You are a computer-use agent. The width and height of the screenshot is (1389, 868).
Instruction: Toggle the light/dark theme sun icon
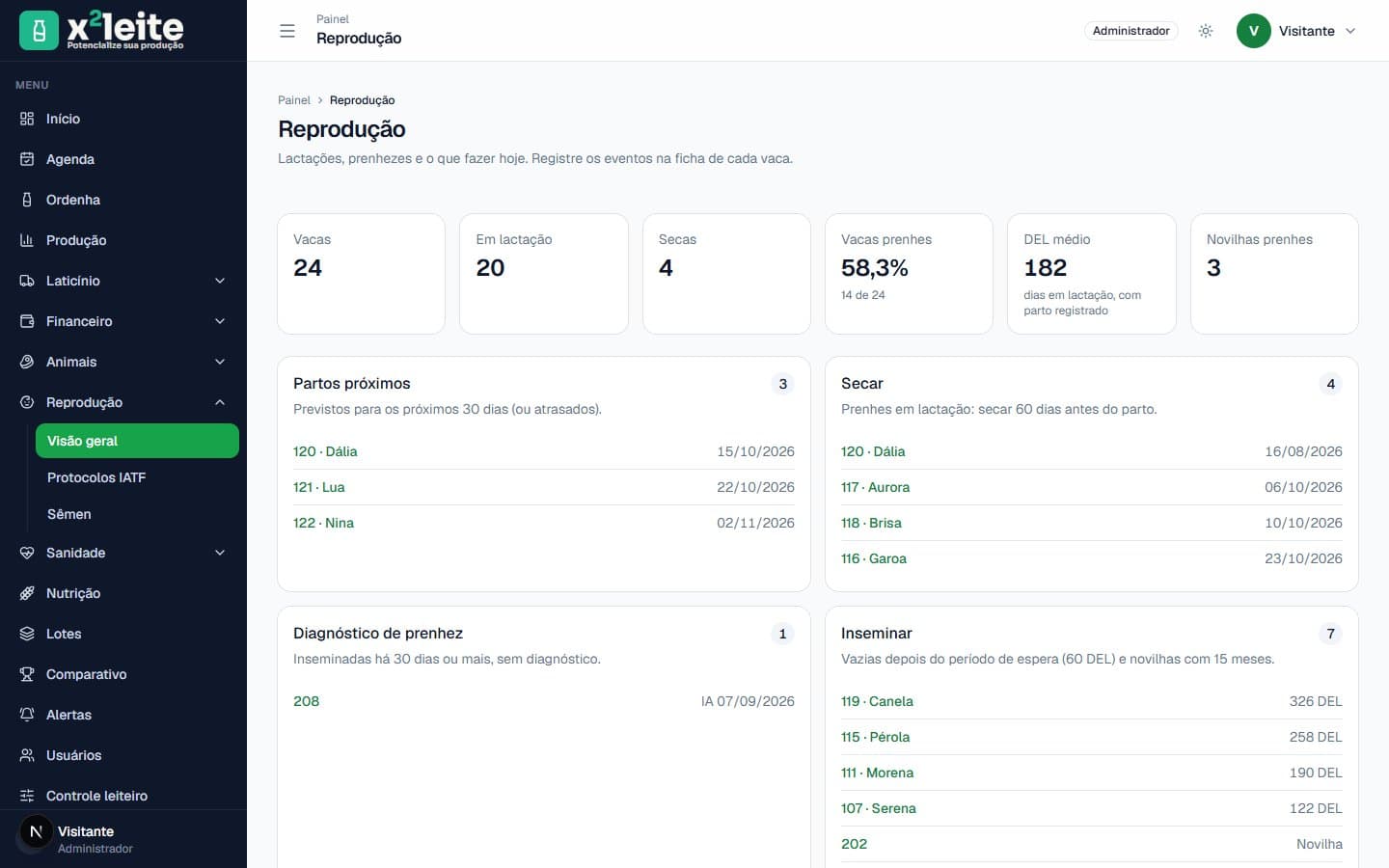(1206, 31)
